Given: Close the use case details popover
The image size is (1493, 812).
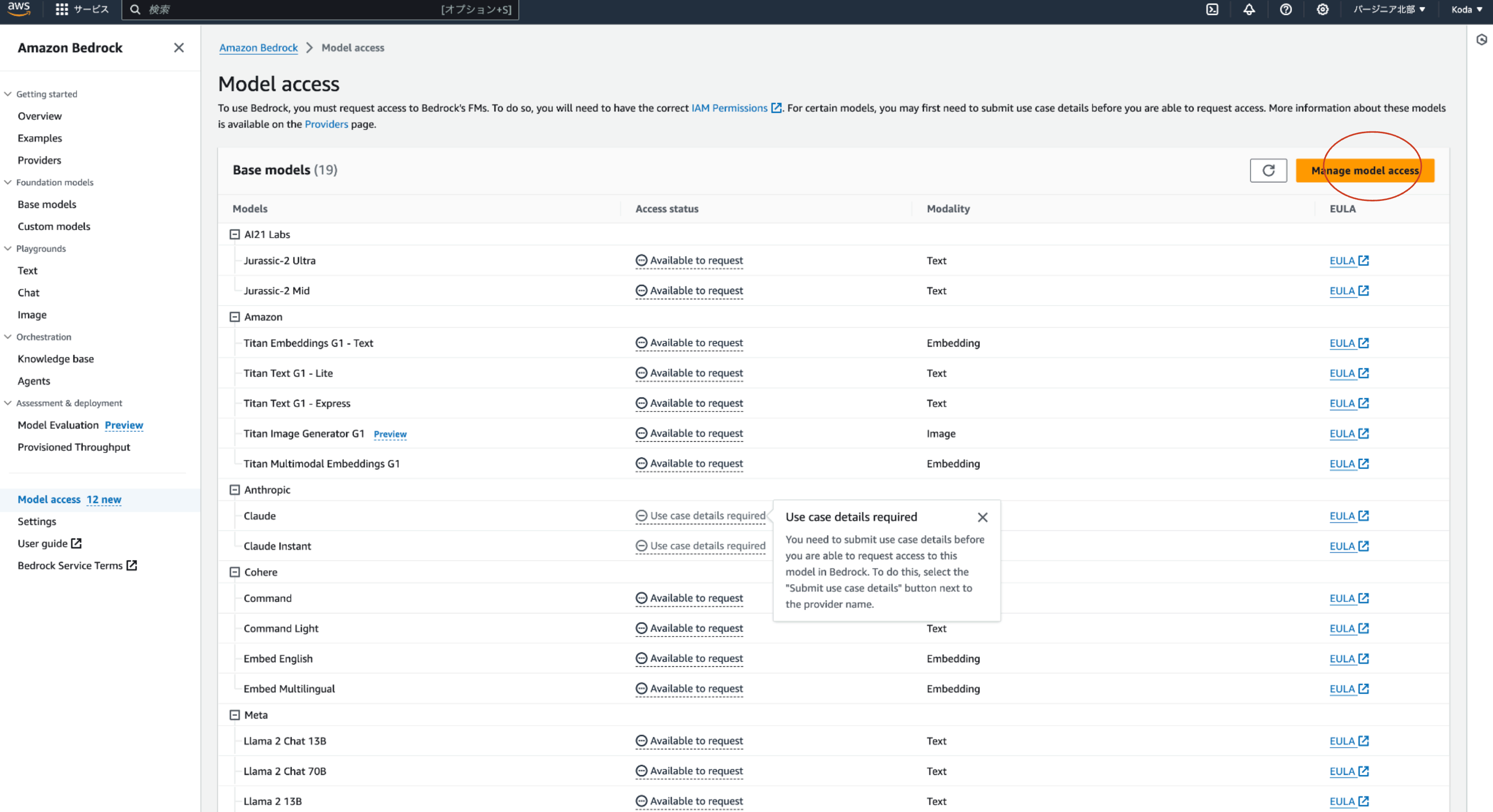Looking at the screenshot, I should click(x=982, y=517).
